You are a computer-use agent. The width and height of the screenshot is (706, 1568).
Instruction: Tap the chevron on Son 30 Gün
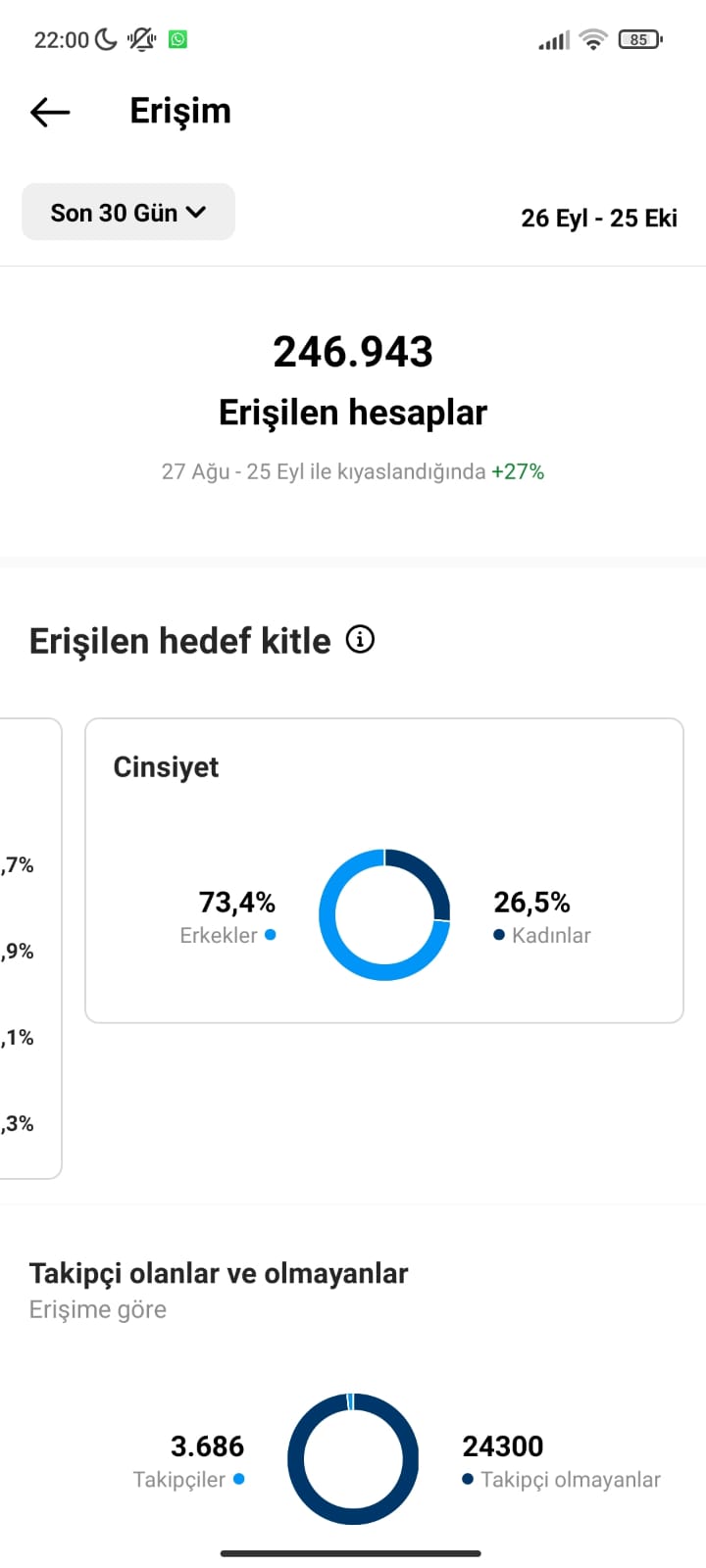[196, 212]
